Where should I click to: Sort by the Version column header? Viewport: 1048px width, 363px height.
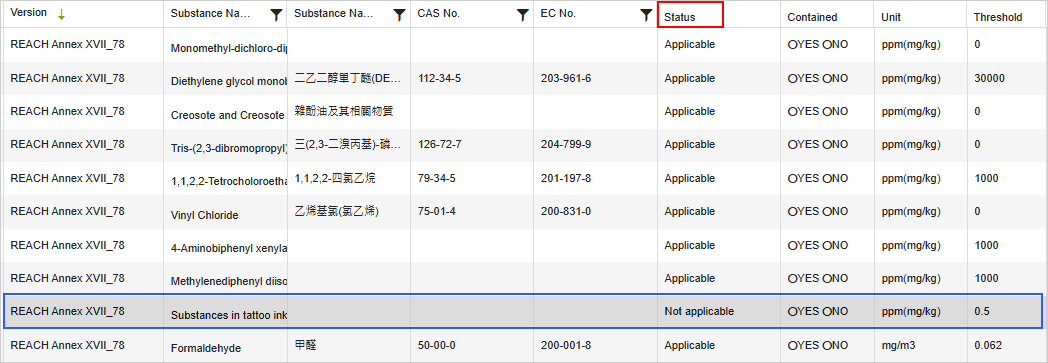pos(28,13)
